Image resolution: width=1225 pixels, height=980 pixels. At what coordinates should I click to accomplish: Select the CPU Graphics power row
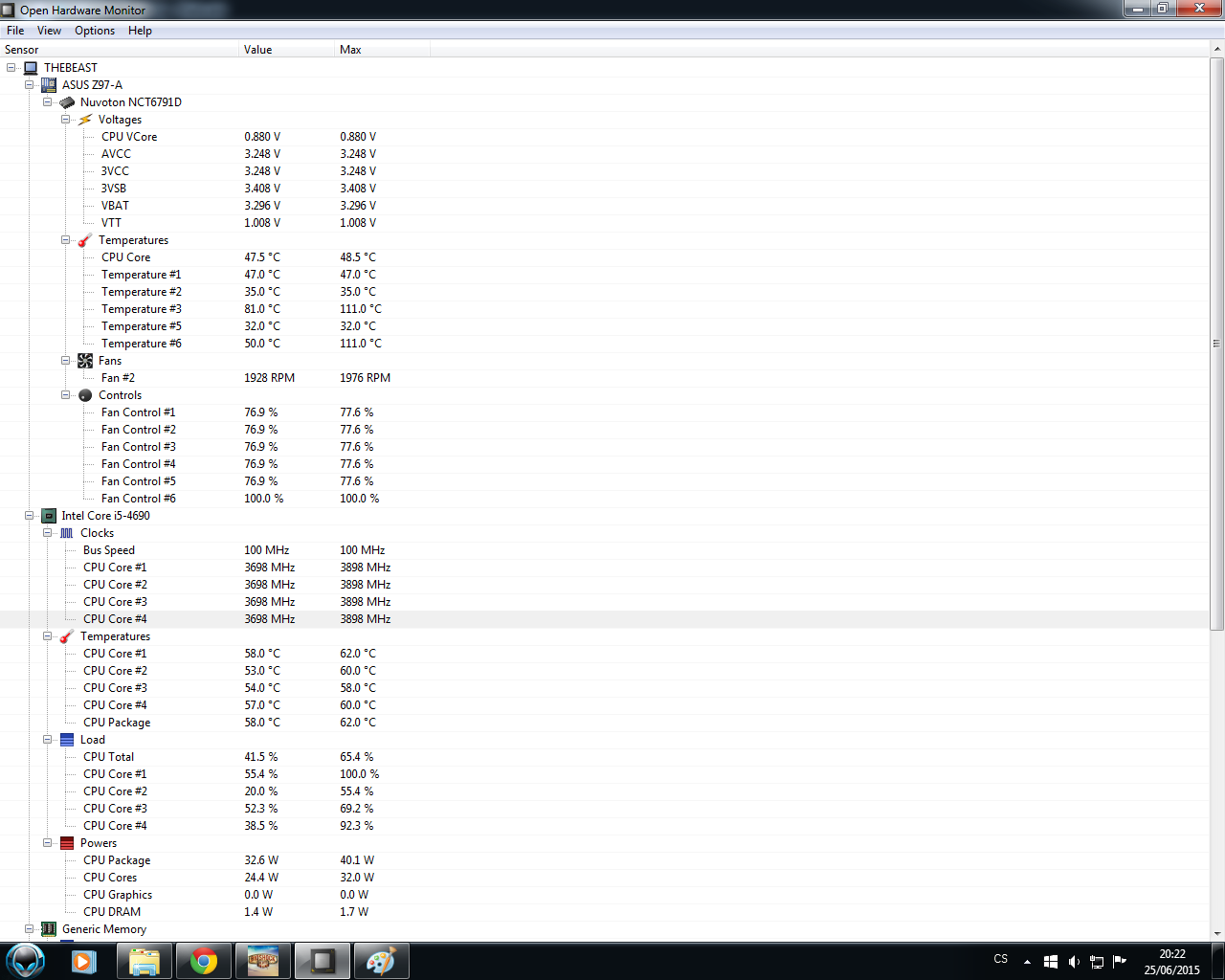click(x=605, y=895)
